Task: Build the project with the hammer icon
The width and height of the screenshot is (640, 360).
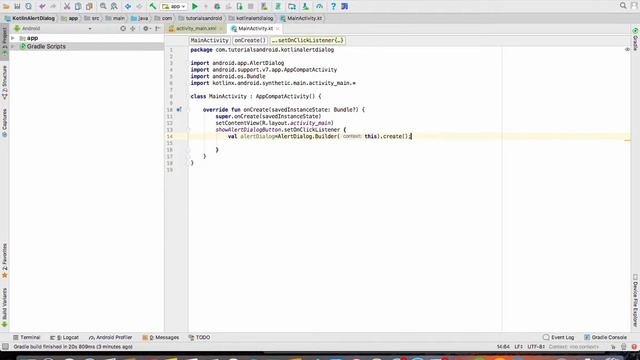Action: (x=153, y=6)
